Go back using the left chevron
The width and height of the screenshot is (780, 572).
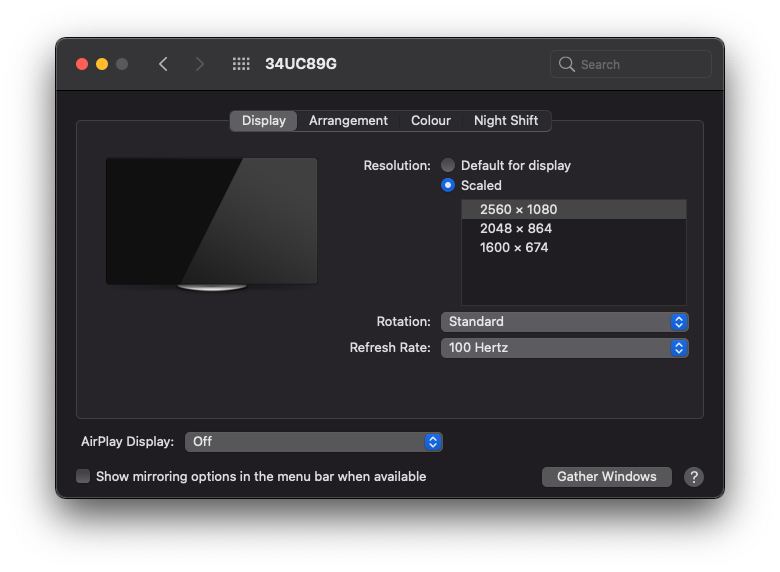(163, 64)
